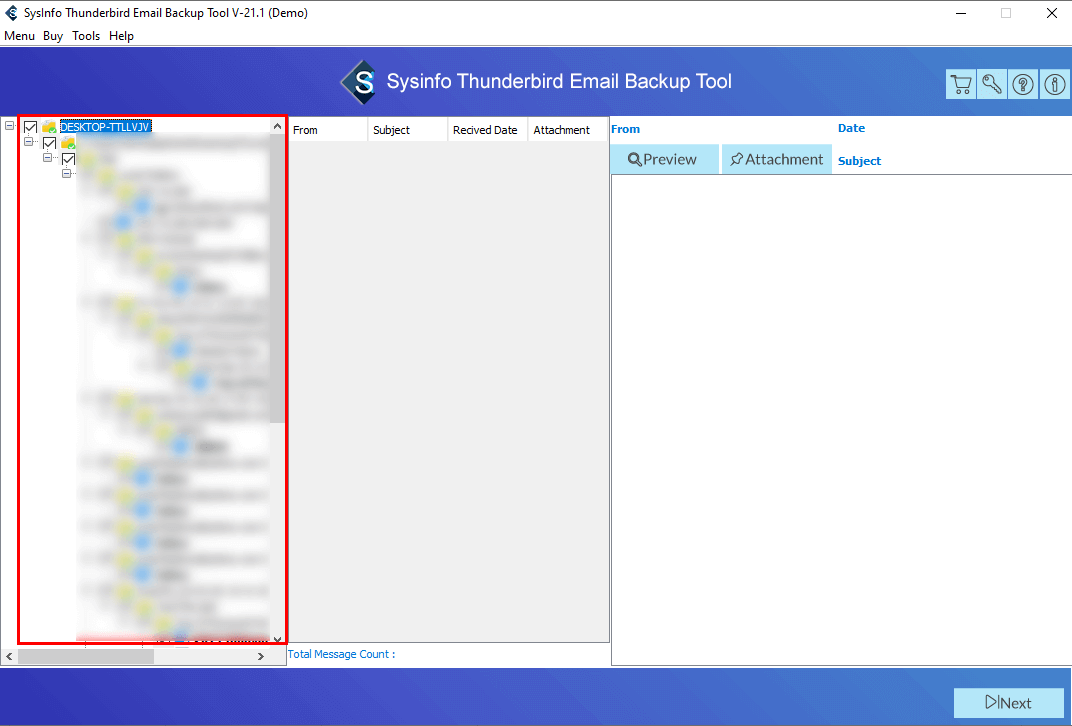
Task: Open the Help menu
Action: click(121, 36)
